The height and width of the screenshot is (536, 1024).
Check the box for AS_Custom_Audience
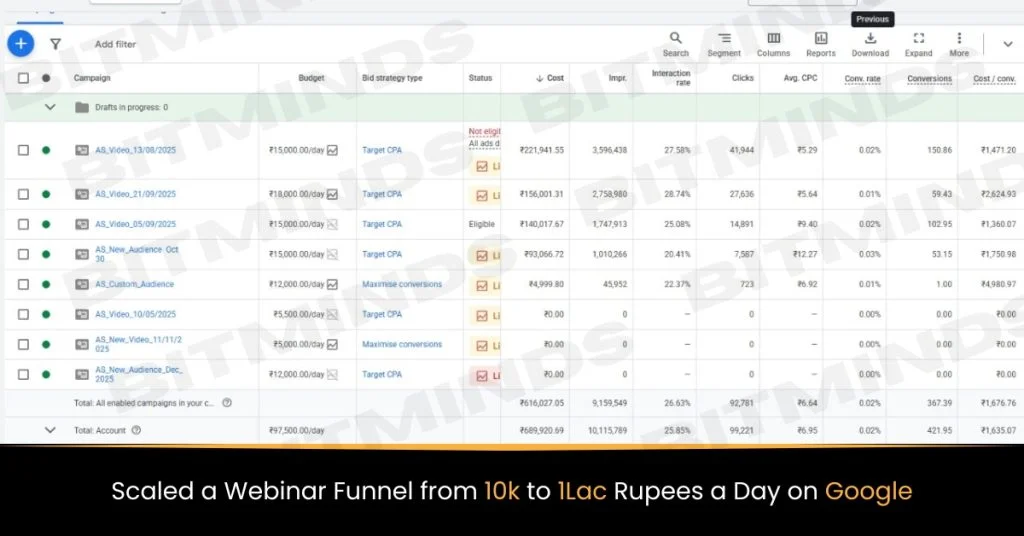coord(24,284)
